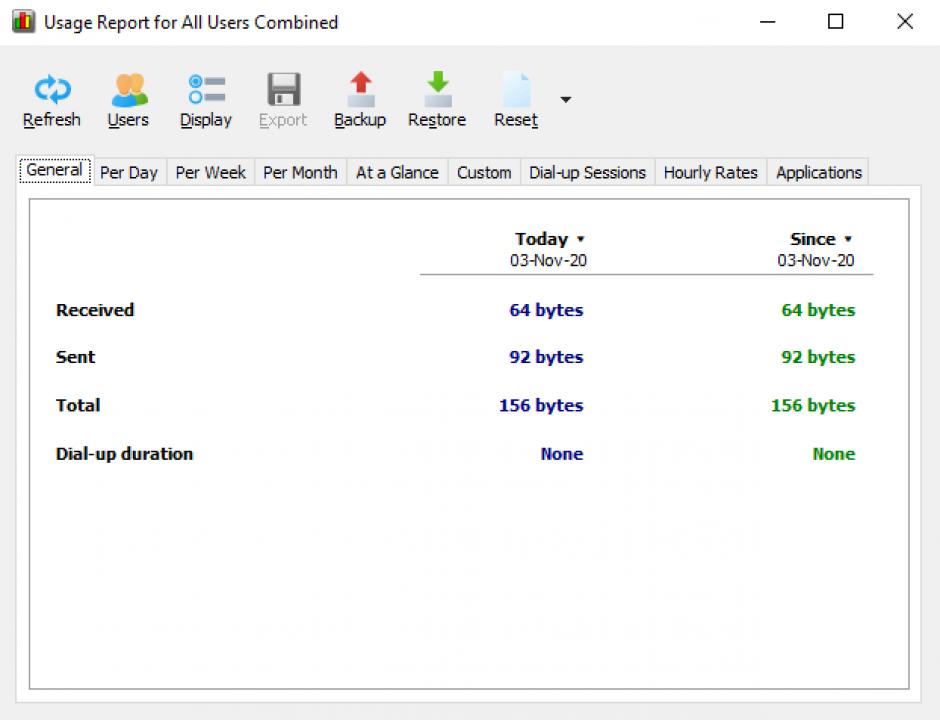Viewport: 940px width, 720px height.
Task: Click the Refresh toolbar icon
Action: [x=52, y=89]
